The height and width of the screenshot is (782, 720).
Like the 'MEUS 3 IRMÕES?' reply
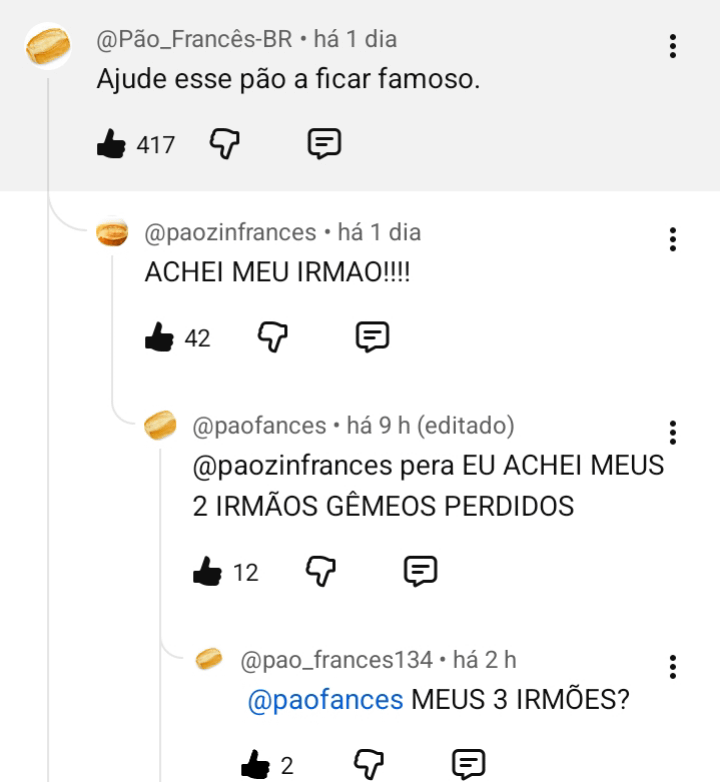pos(255,766)
